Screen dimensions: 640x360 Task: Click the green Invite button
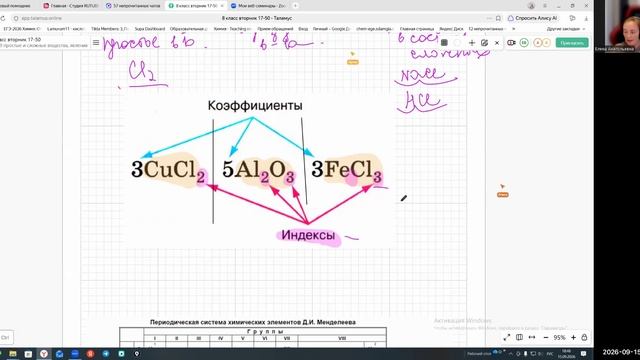click(572, 42)
